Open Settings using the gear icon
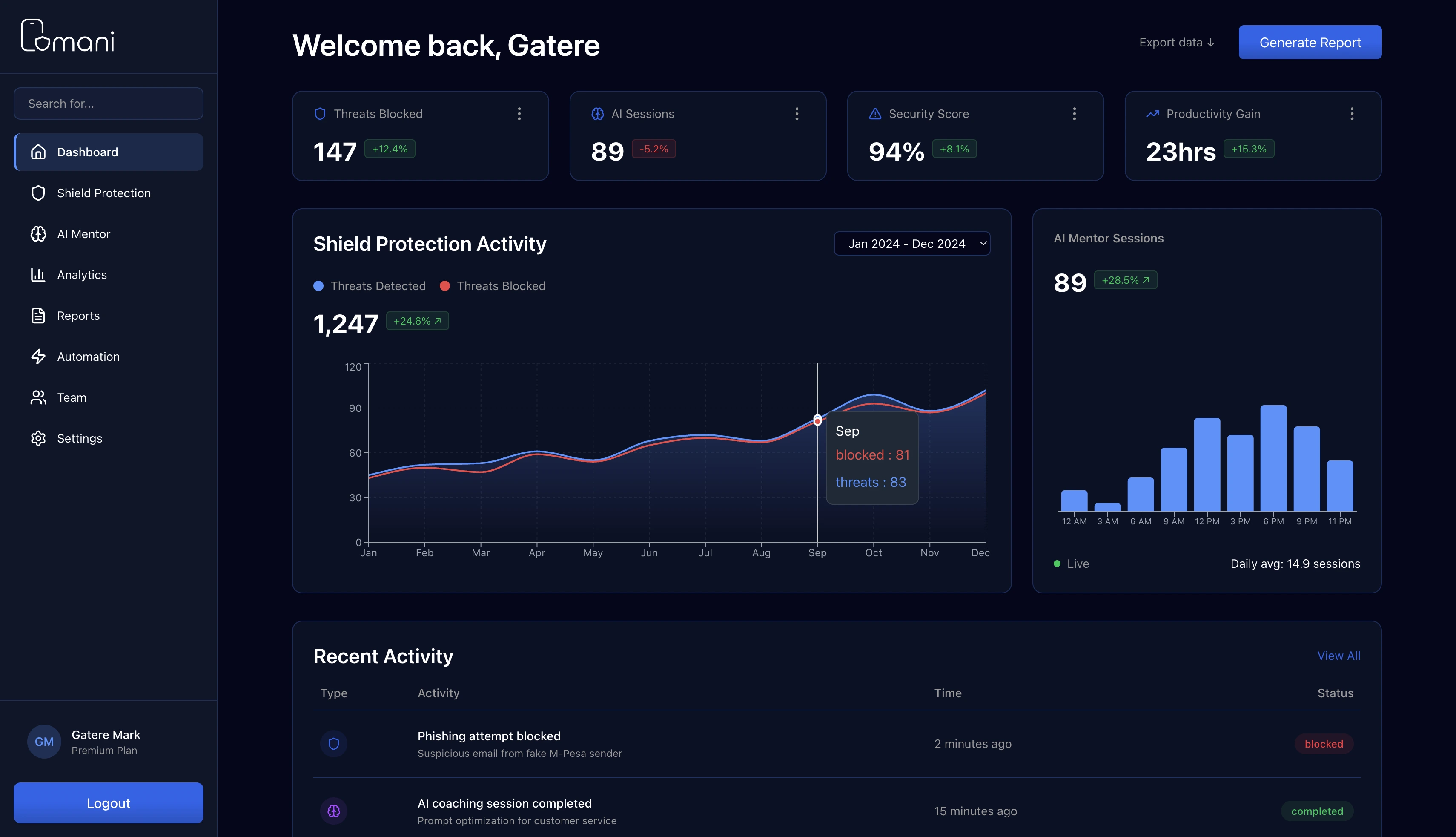Viewport: 1456px width, 837px height. [38, 438]
